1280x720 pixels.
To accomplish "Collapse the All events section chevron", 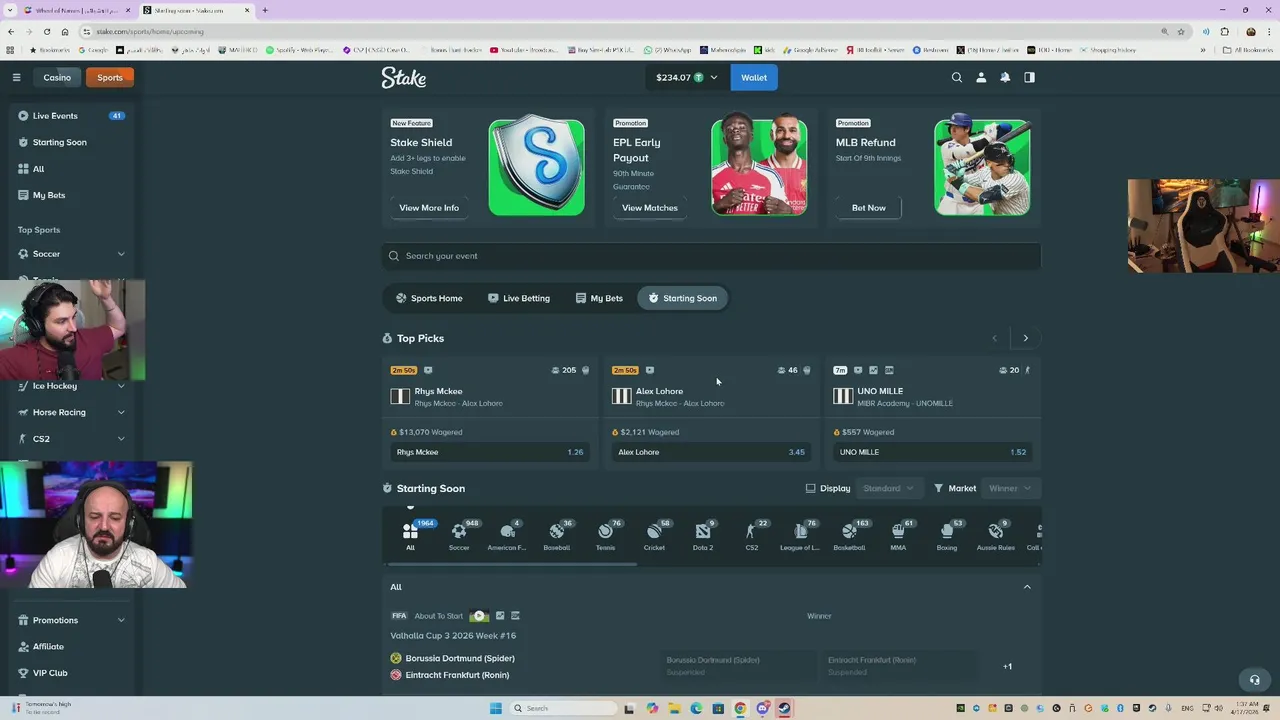I will tap(1027, 587).
